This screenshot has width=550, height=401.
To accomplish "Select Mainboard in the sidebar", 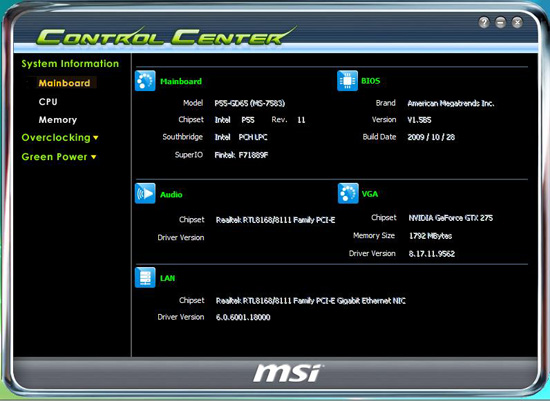I will [64, 83].
